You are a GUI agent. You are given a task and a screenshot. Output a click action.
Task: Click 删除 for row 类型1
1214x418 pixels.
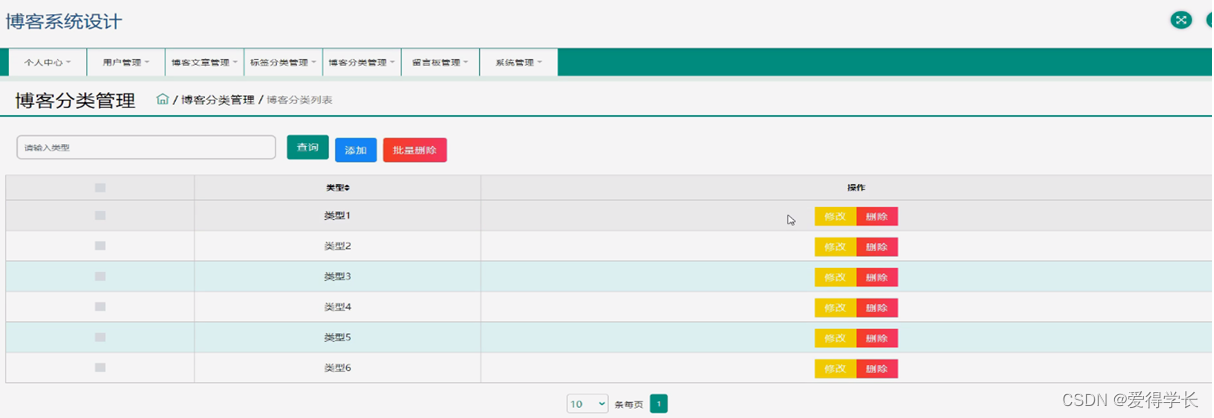pos(877,216)
